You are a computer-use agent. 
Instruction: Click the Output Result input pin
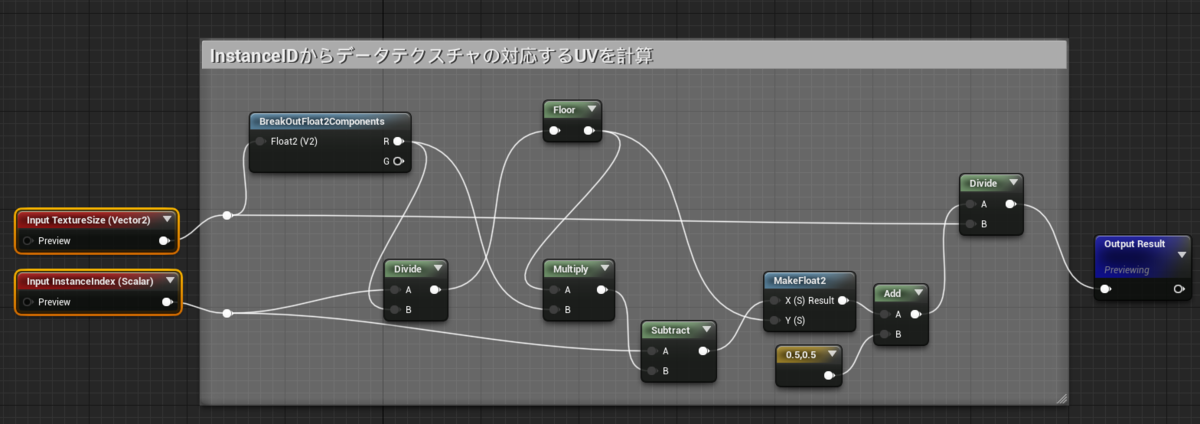click(x=1105, y=290)
